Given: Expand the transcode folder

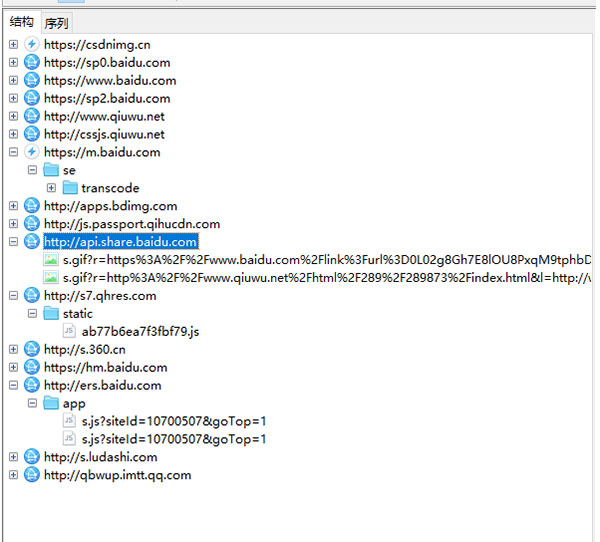Looking at the screenshot, I should pos(51,188).
